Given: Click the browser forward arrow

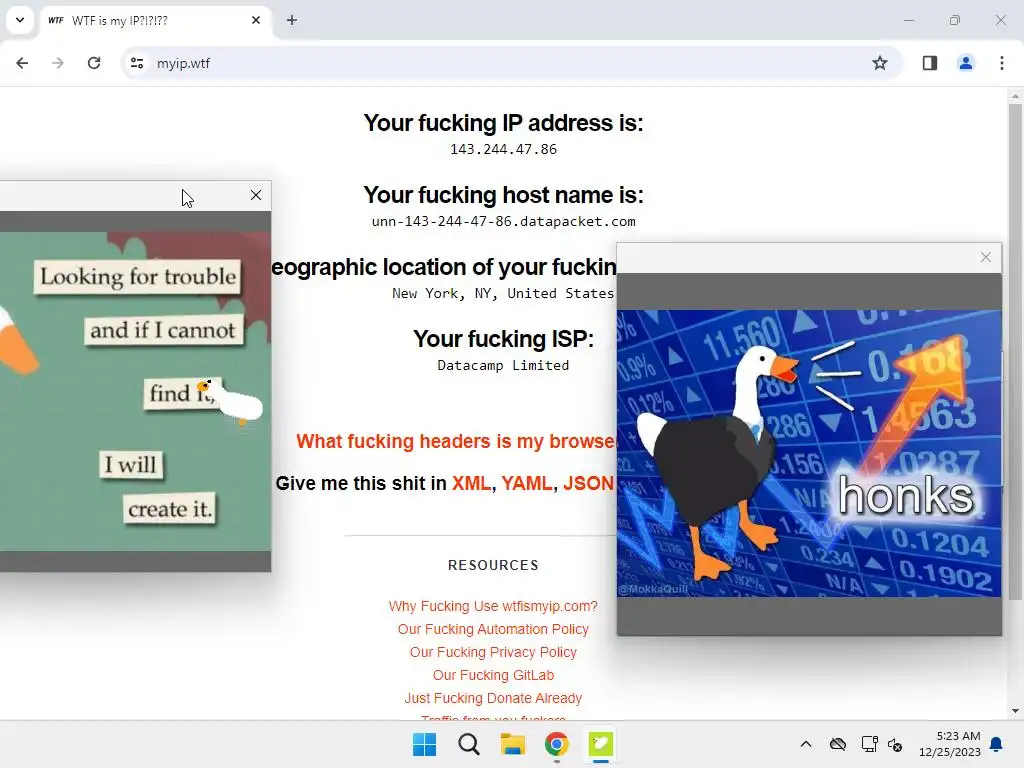Looking at the screenshot, I should click(58, 63).
